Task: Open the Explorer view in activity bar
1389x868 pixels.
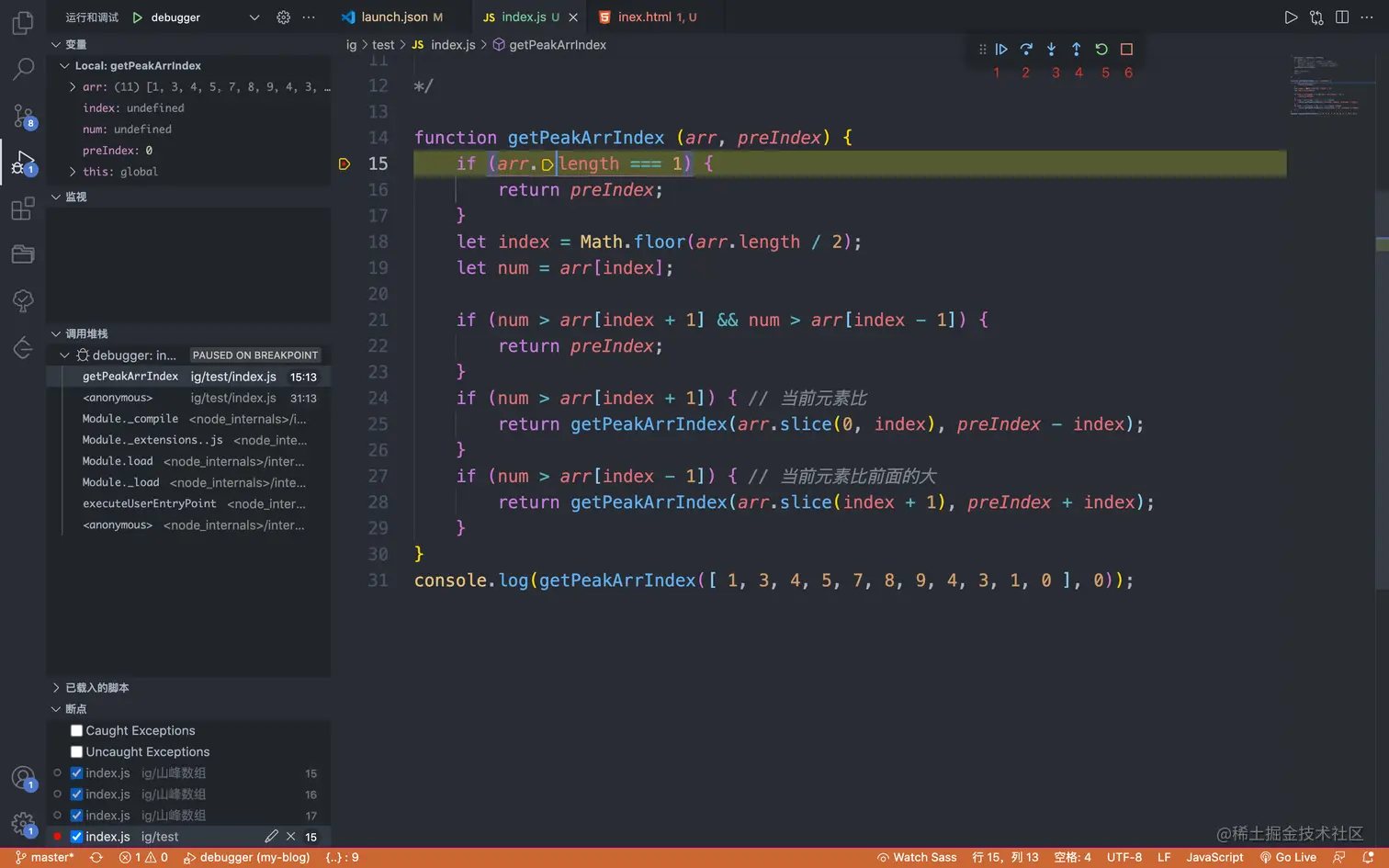Action: pos(23,22)
